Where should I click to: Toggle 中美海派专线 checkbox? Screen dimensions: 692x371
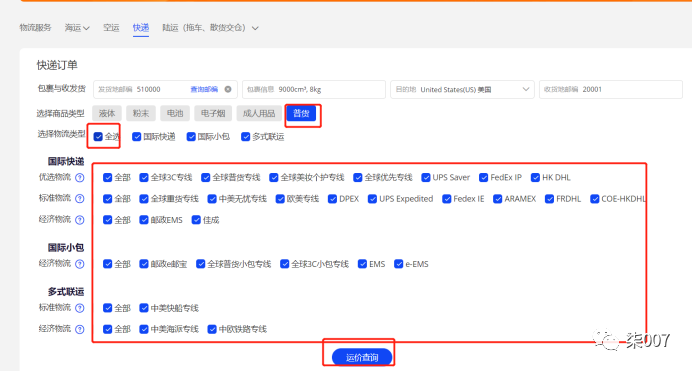pos(144,329)
